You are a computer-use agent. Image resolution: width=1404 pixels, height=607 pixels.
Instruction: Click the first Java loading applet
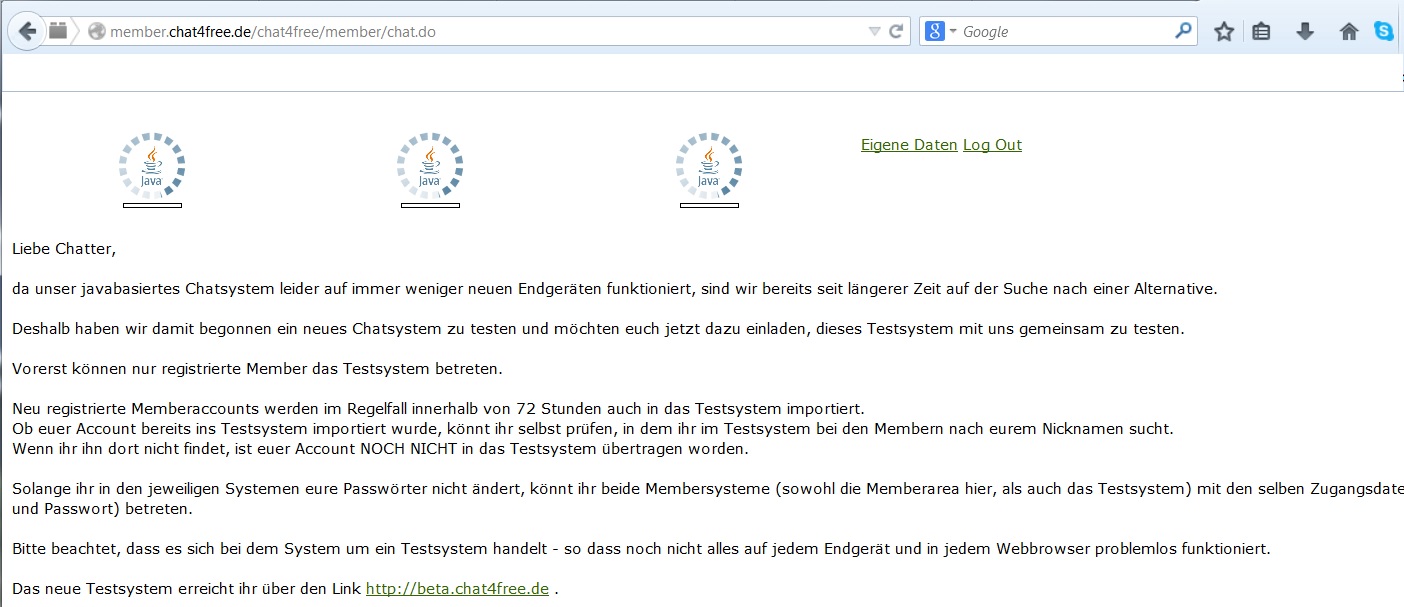click(152, 166)
